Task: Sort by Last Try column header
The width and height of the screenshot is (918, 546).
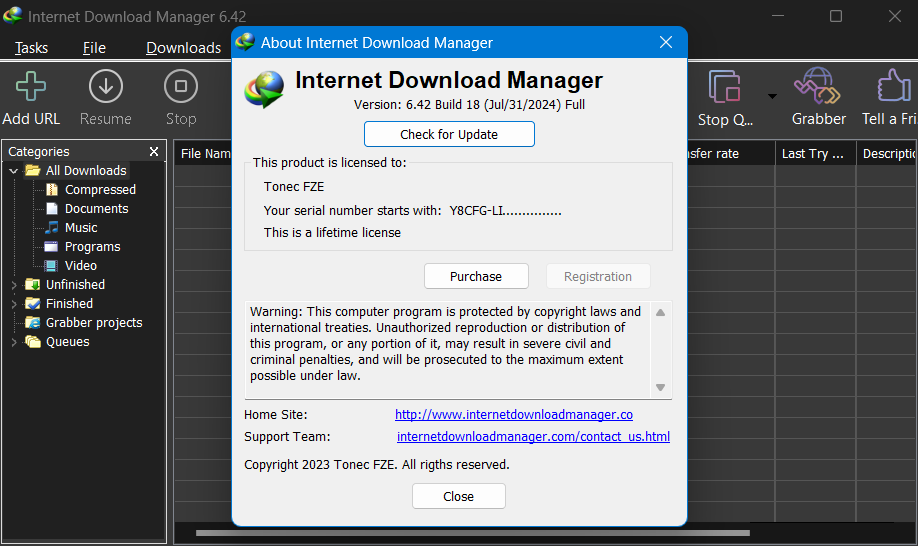Action: click(816, 153)
